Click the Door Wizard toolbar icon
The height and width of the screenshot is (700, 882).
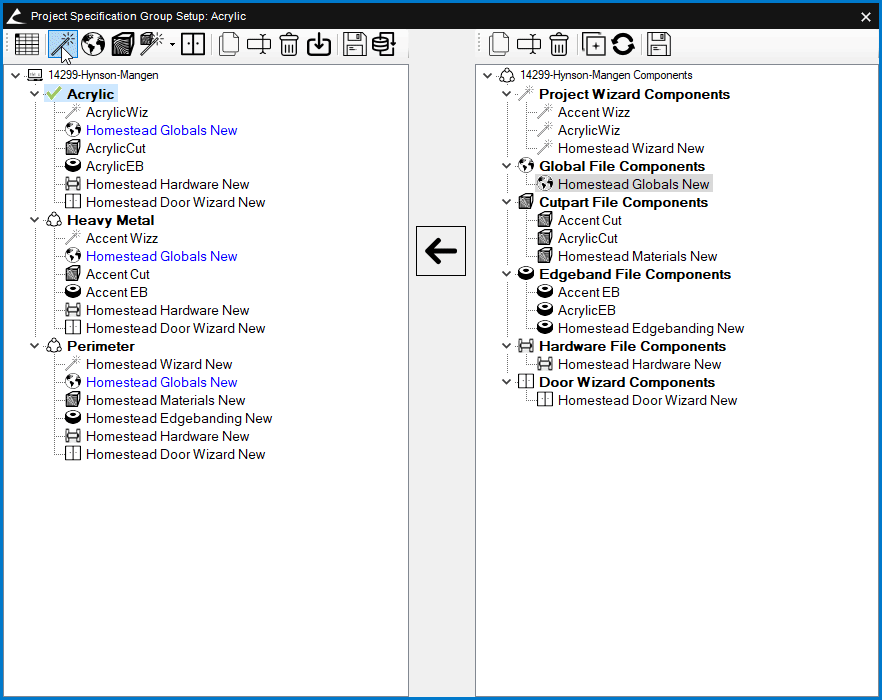(193, 44)
